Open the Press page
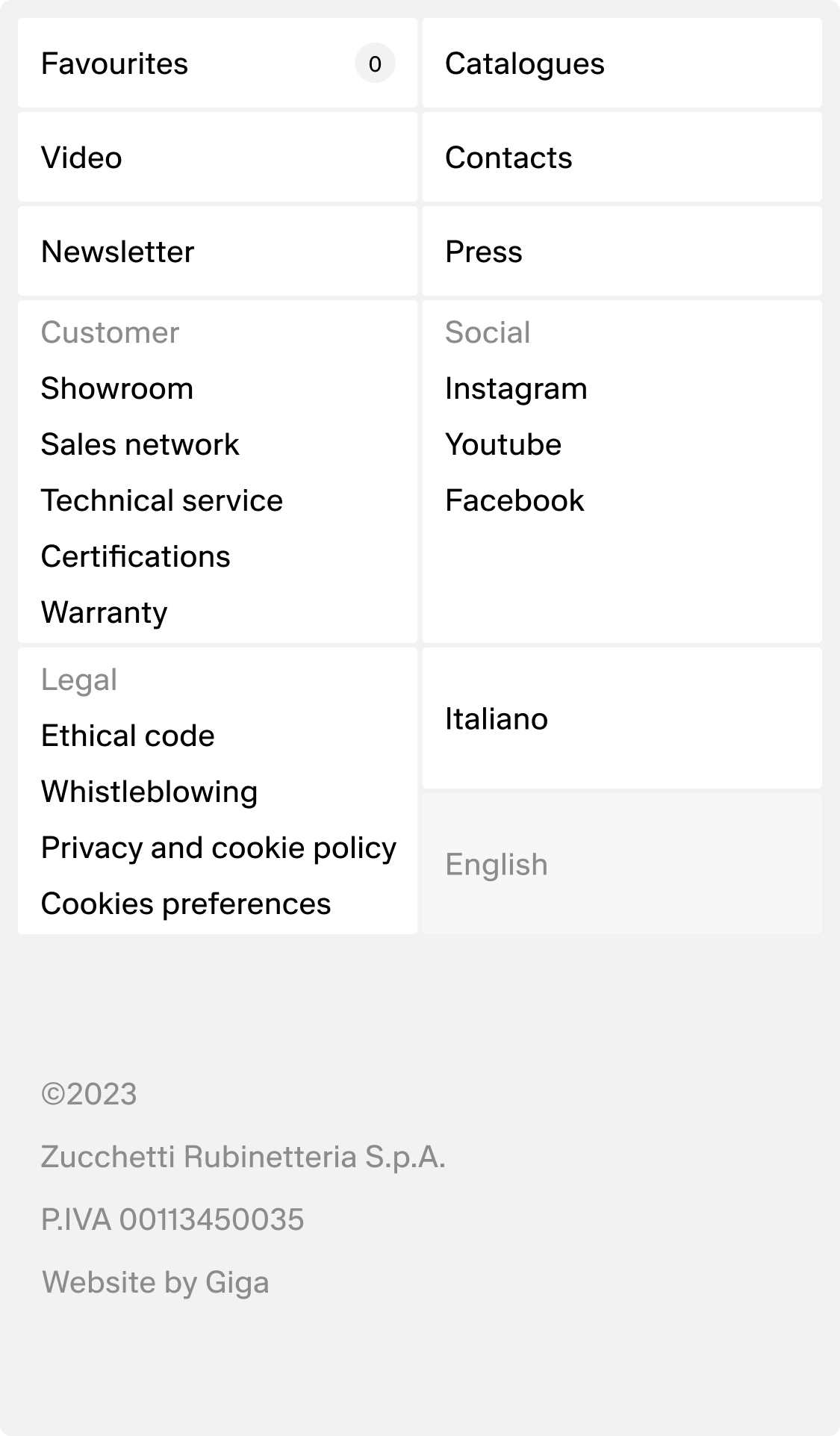The height and width of the screenshot is (1436, 840). (484, 252)
